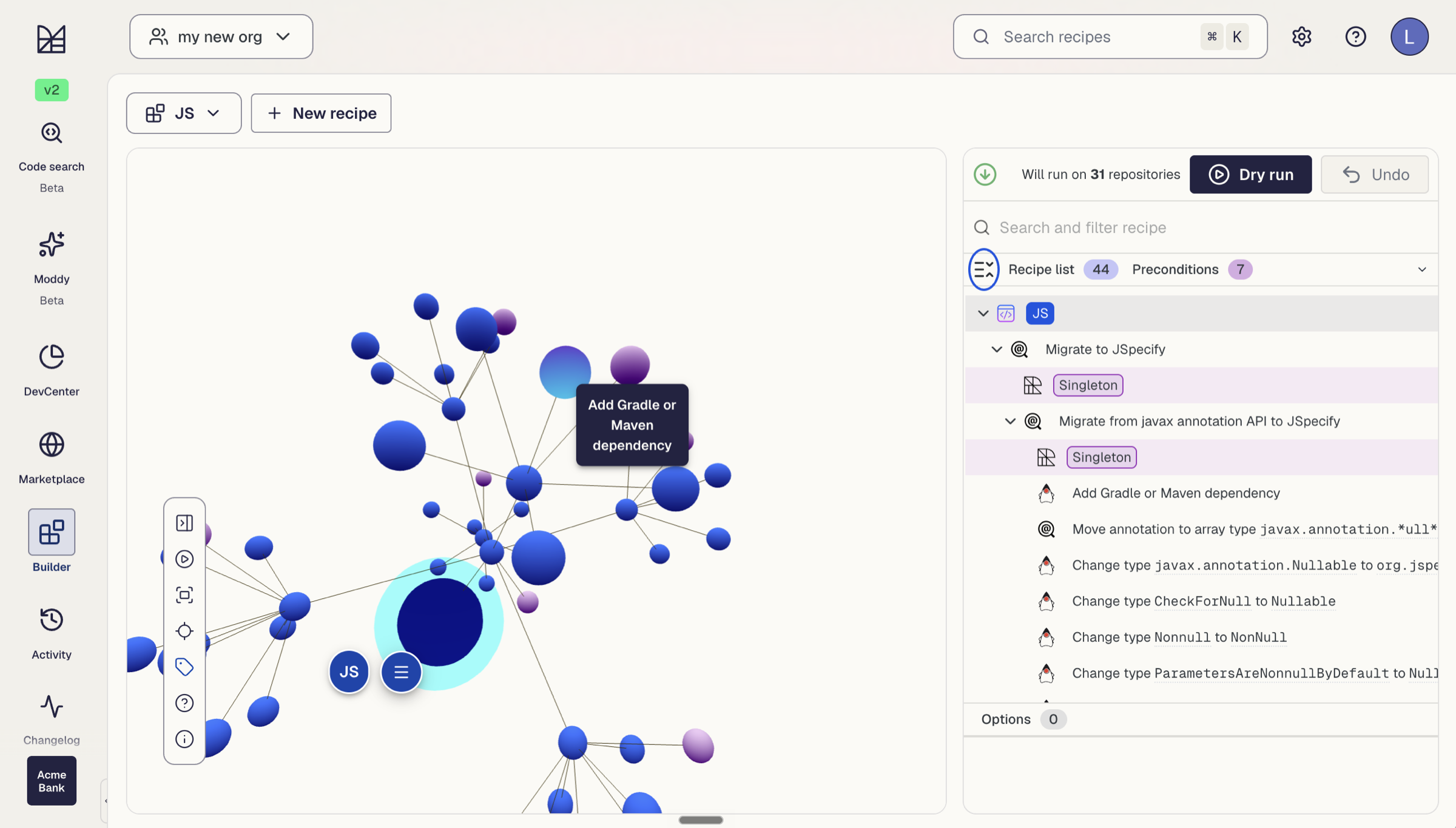Screen dimensions: 1456x828
Task: Click the Acme Bank badge
Action: click(52, 781)
